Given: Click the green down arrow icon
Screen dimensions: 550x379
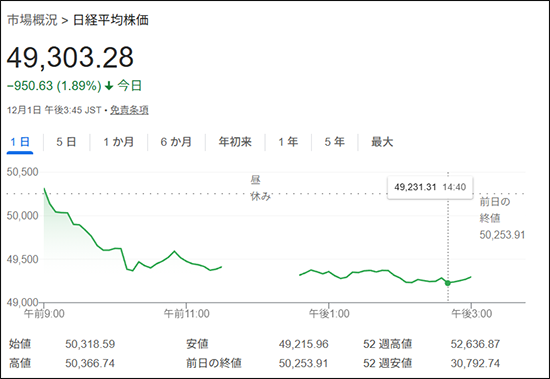Looking at the screenshot, I should (109, 86).
